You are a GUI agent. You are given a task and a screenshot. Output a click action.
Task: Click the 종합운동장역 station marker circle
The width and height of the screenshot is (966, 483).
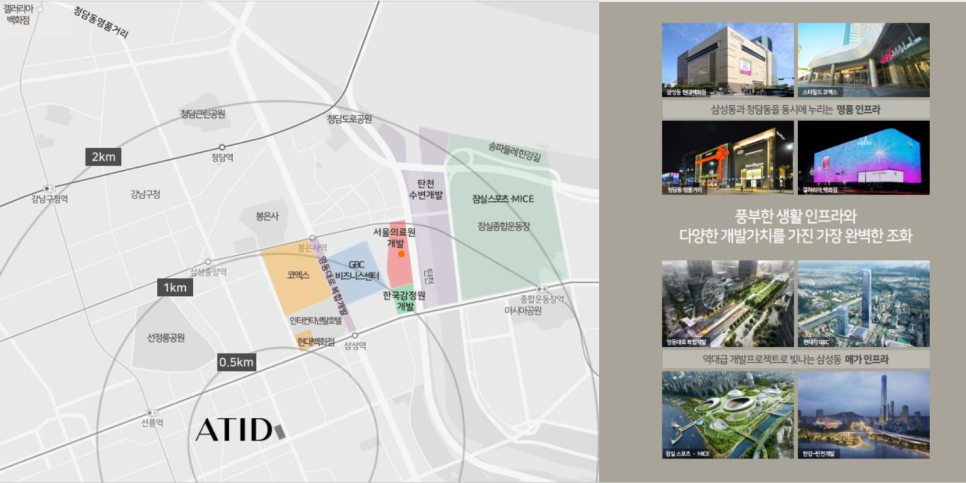[542, 288]
